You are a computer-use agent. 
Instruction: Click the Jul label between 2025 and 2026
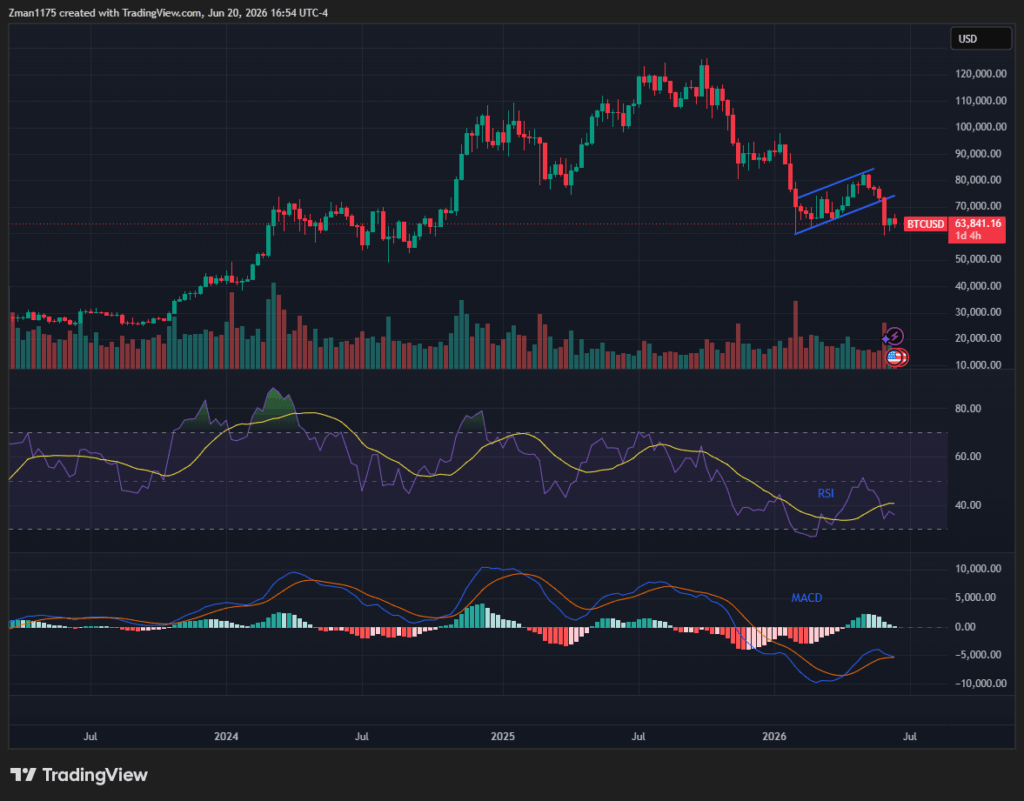tap(638, 736)
